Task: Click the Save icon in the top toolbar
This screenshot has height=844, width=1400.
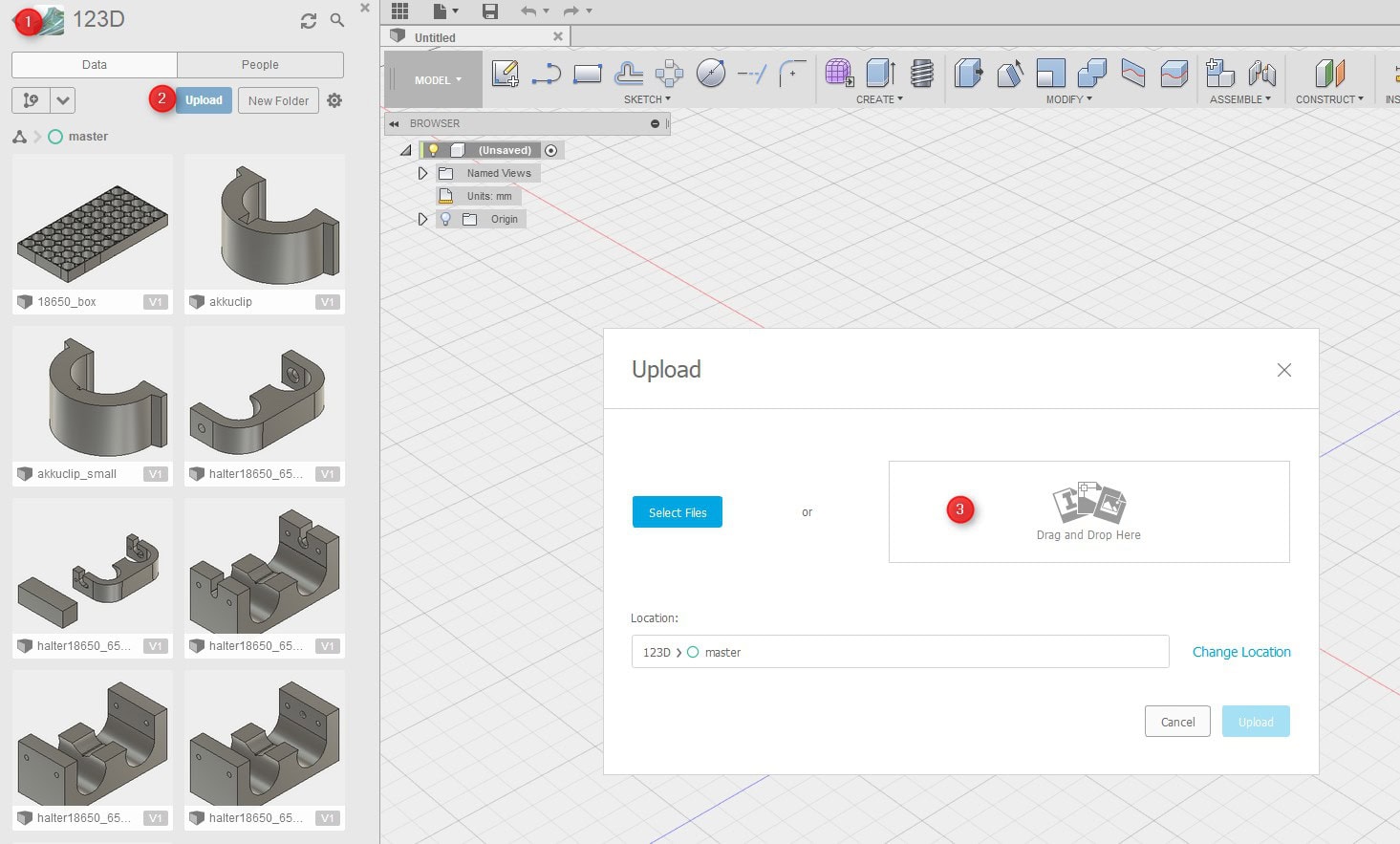Action: 490,11
